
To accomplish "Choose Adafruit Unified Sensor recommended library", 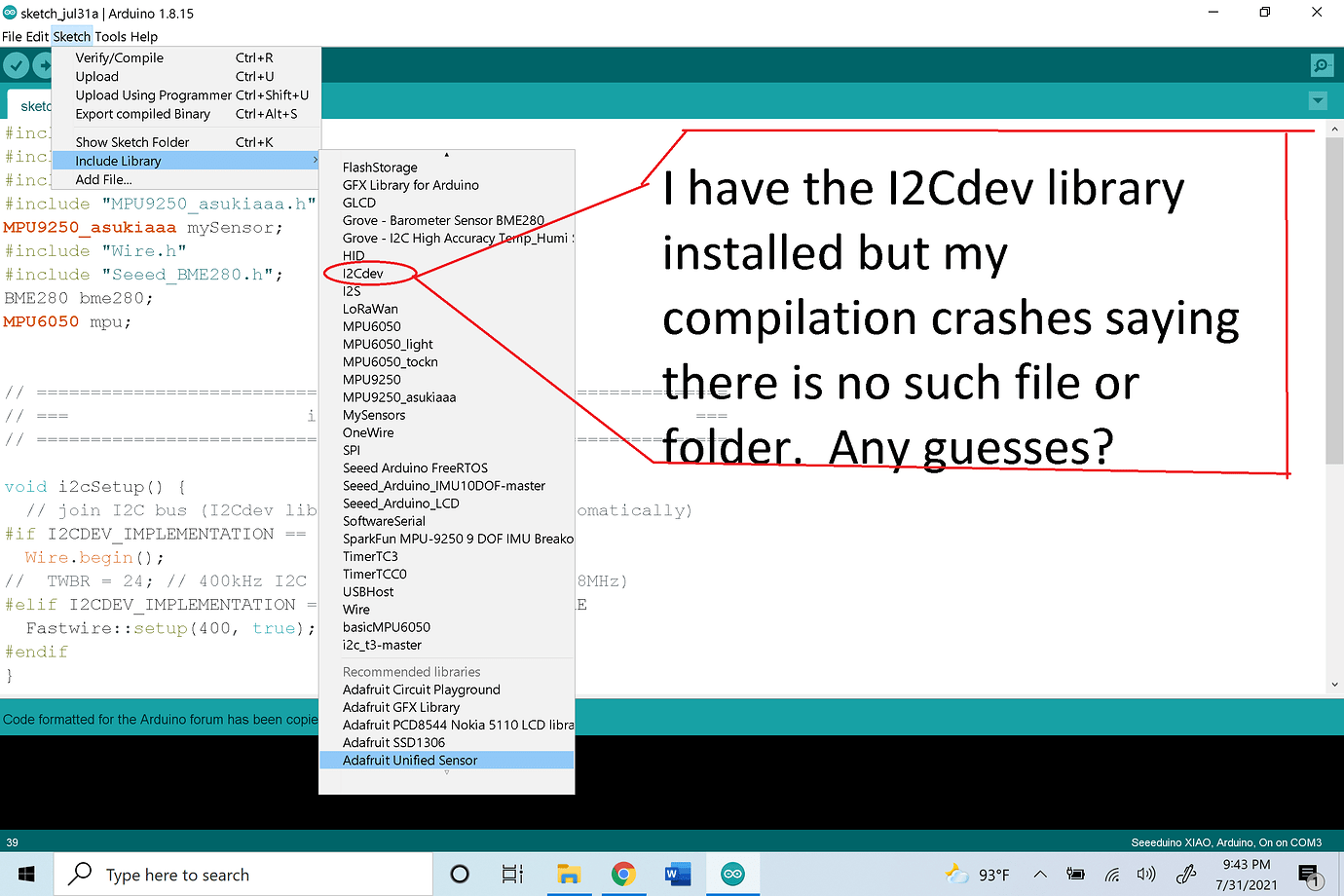I will pyautogui.click(x=410, y=760).
